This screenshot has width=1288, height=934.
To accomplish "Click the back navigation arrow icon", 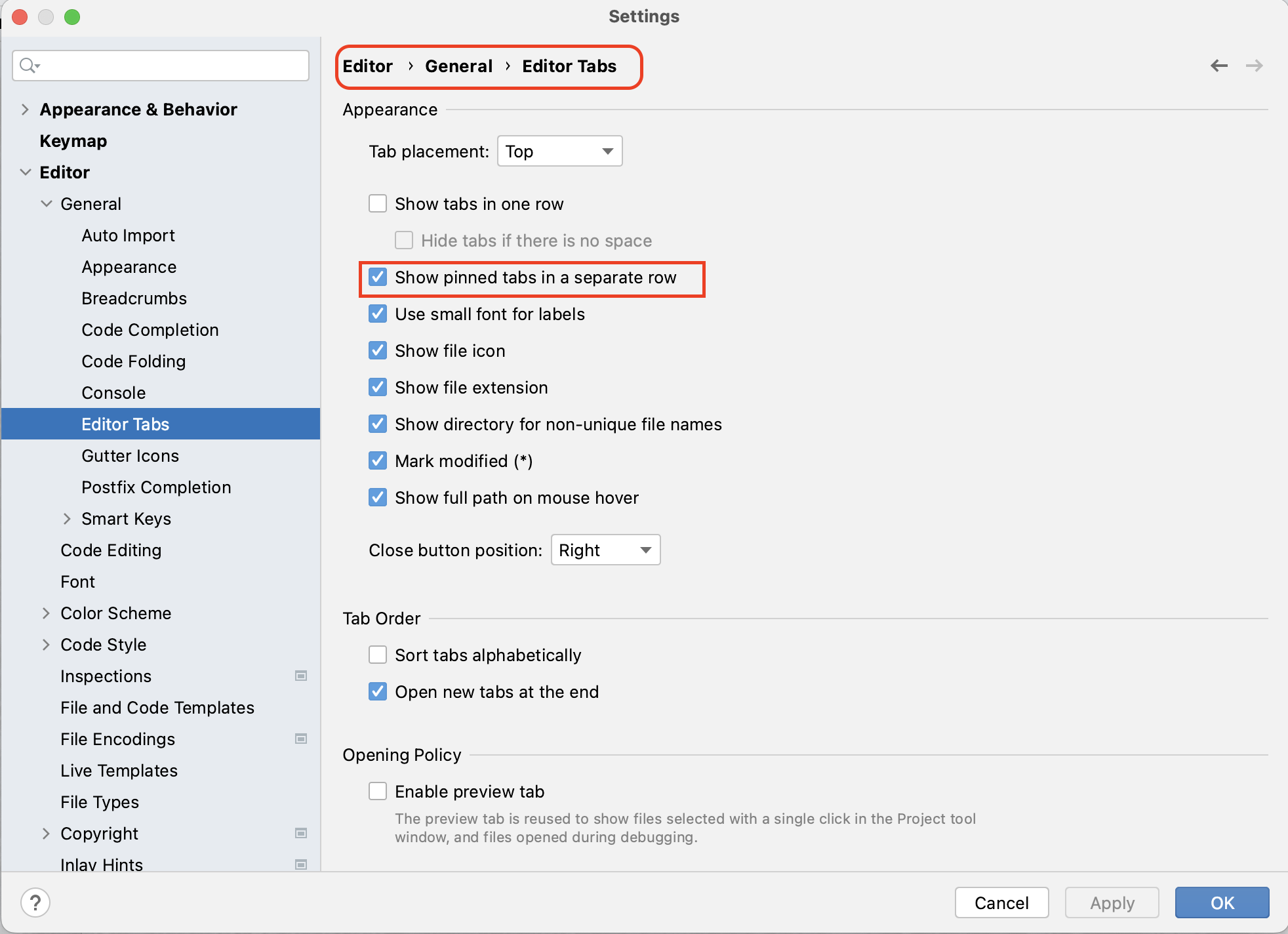I will coord(1218,66).
